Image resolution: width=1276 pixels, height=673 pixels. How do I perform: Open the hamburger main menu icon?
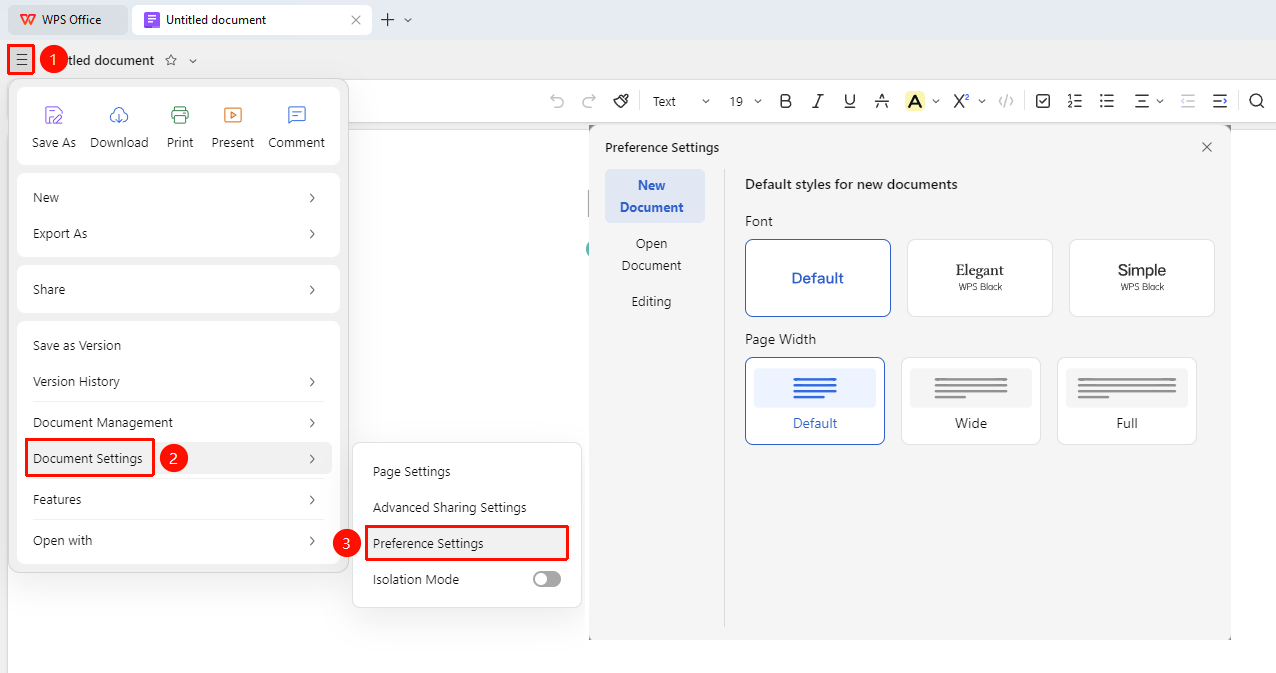click(x=21, y=60)
